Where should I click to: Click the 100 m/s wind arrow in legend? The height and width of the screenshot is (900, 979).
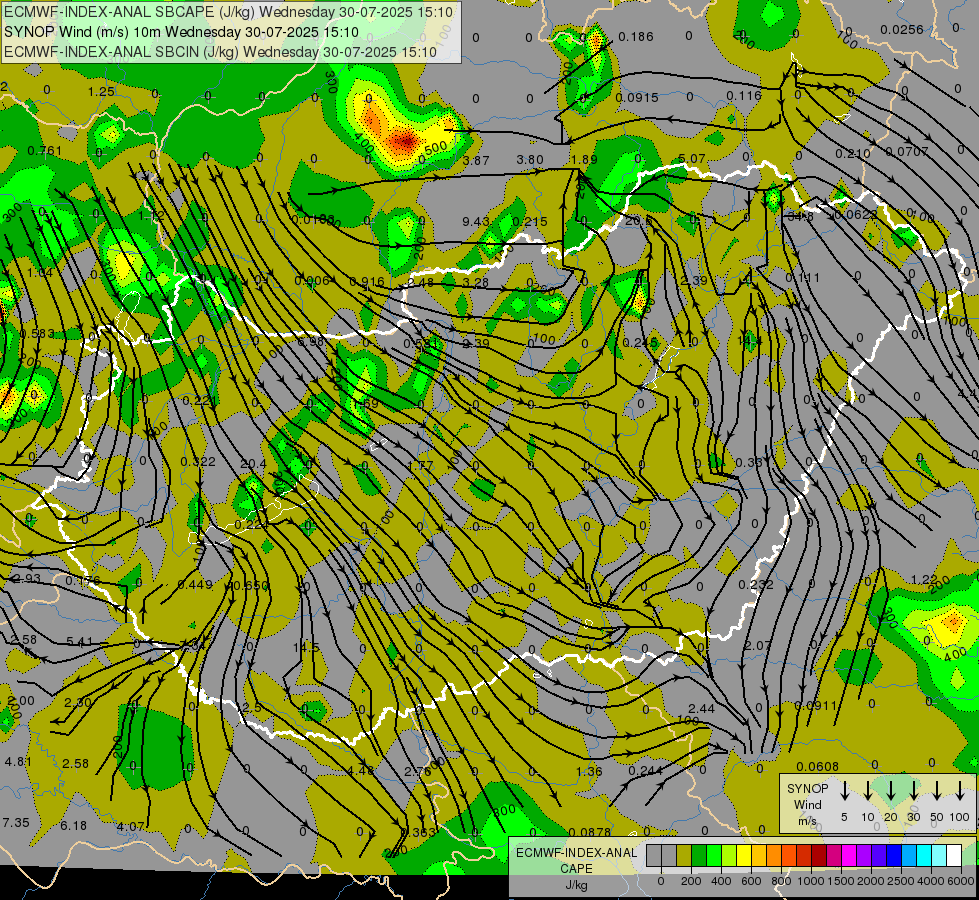click(x=960, y=790)
